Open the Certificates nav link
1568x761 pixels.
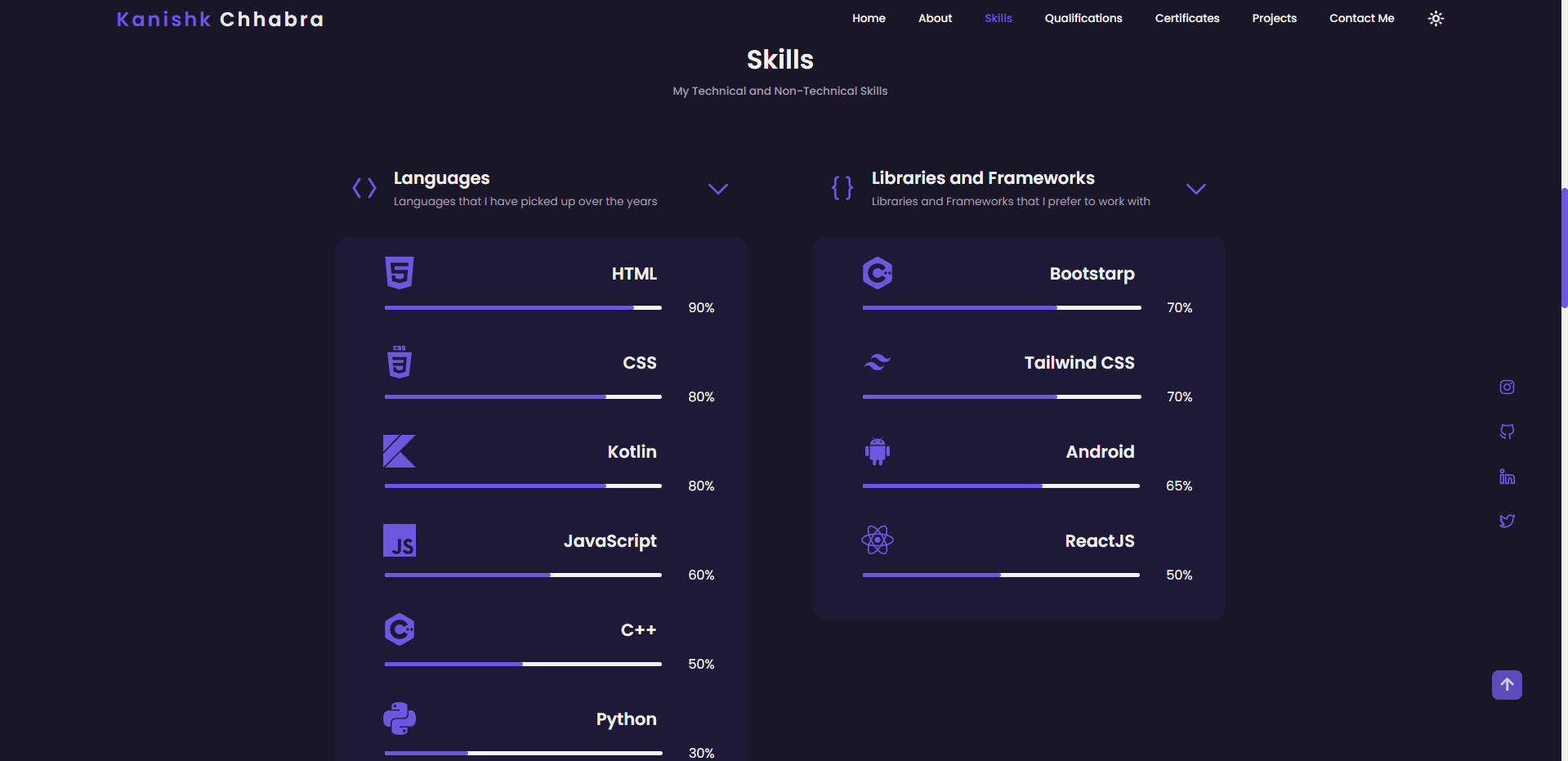pos(1187,18)
